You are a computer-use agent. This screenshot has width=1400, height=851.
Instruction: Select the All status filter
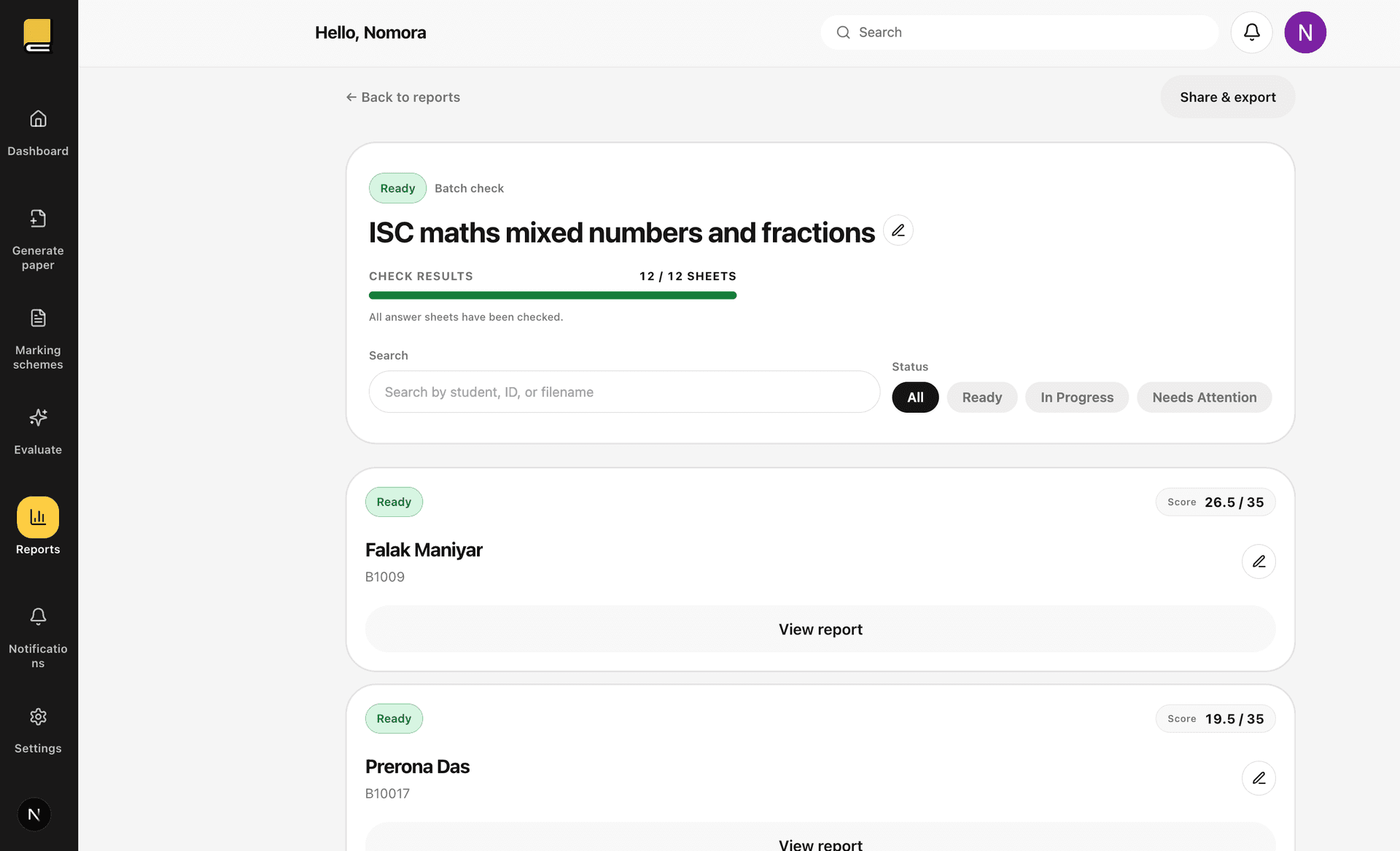[x=915, y=397]
